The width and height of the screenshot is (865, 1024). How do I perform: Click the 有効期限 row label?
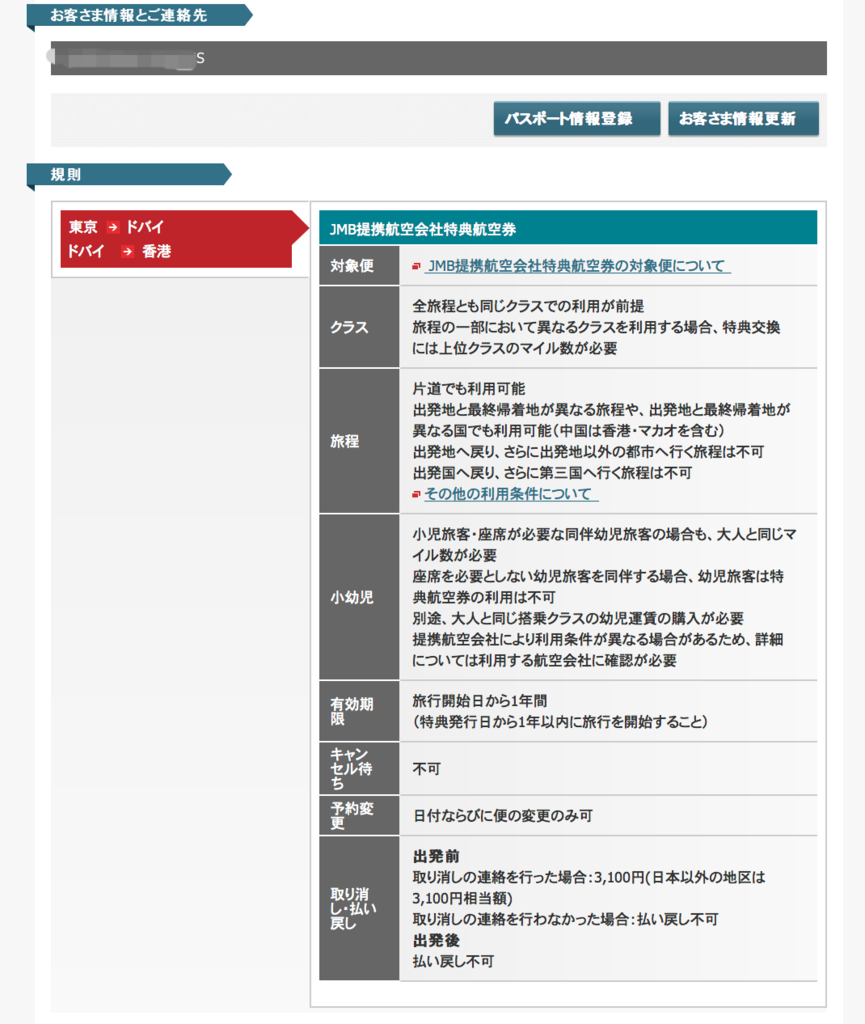click(359, 711)
